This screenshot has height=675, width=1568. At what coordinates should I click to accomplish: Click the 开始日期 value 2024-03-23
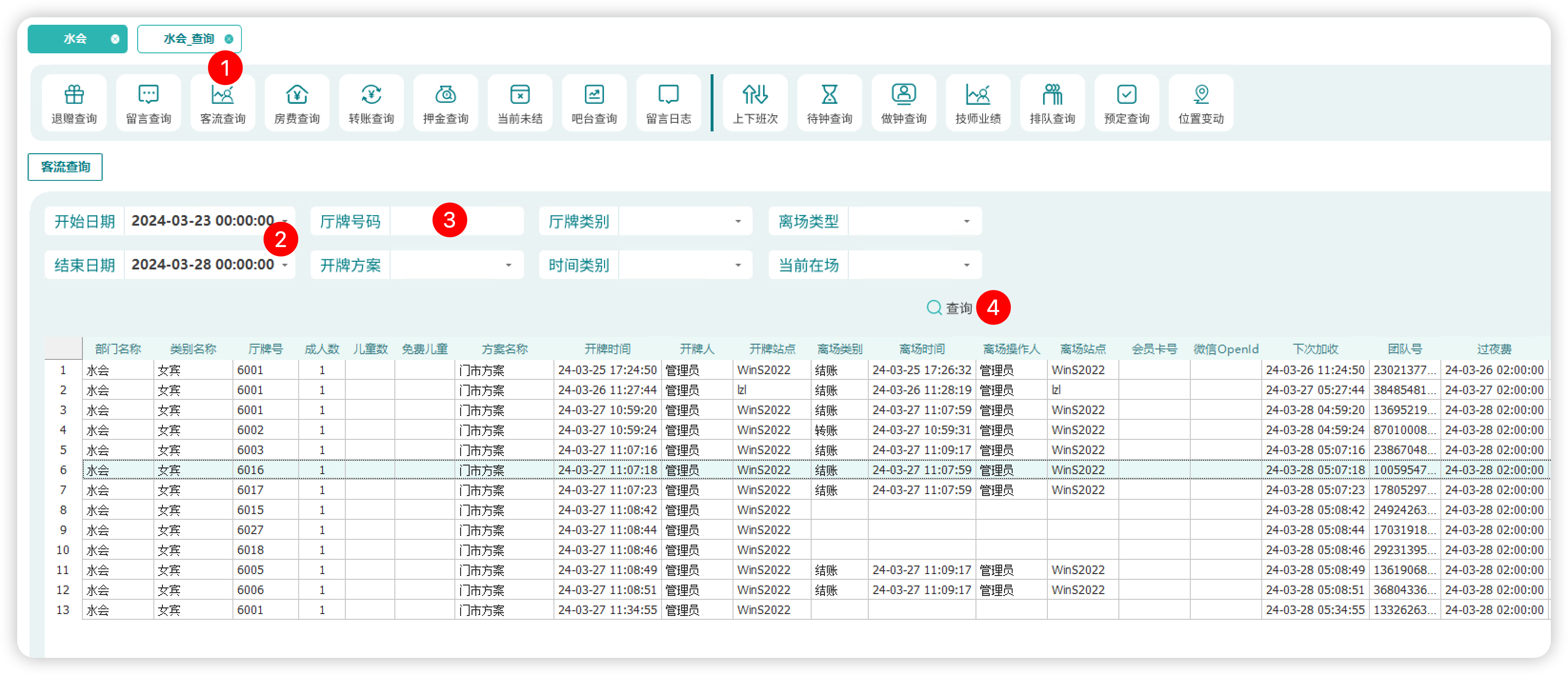pyautogui.click(x=203, y=221)
